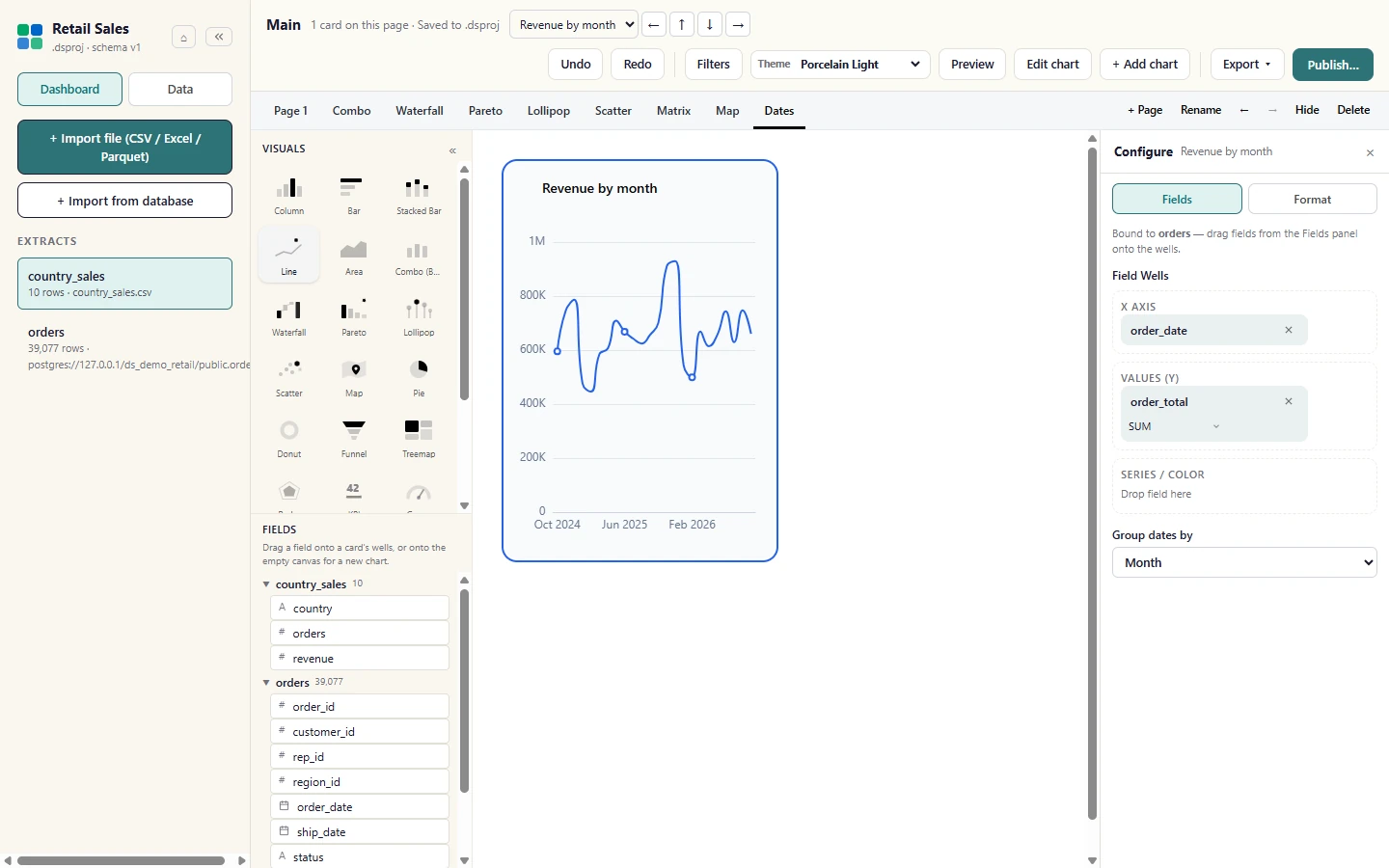Change the SUM aggregation dropdown

1174,426
